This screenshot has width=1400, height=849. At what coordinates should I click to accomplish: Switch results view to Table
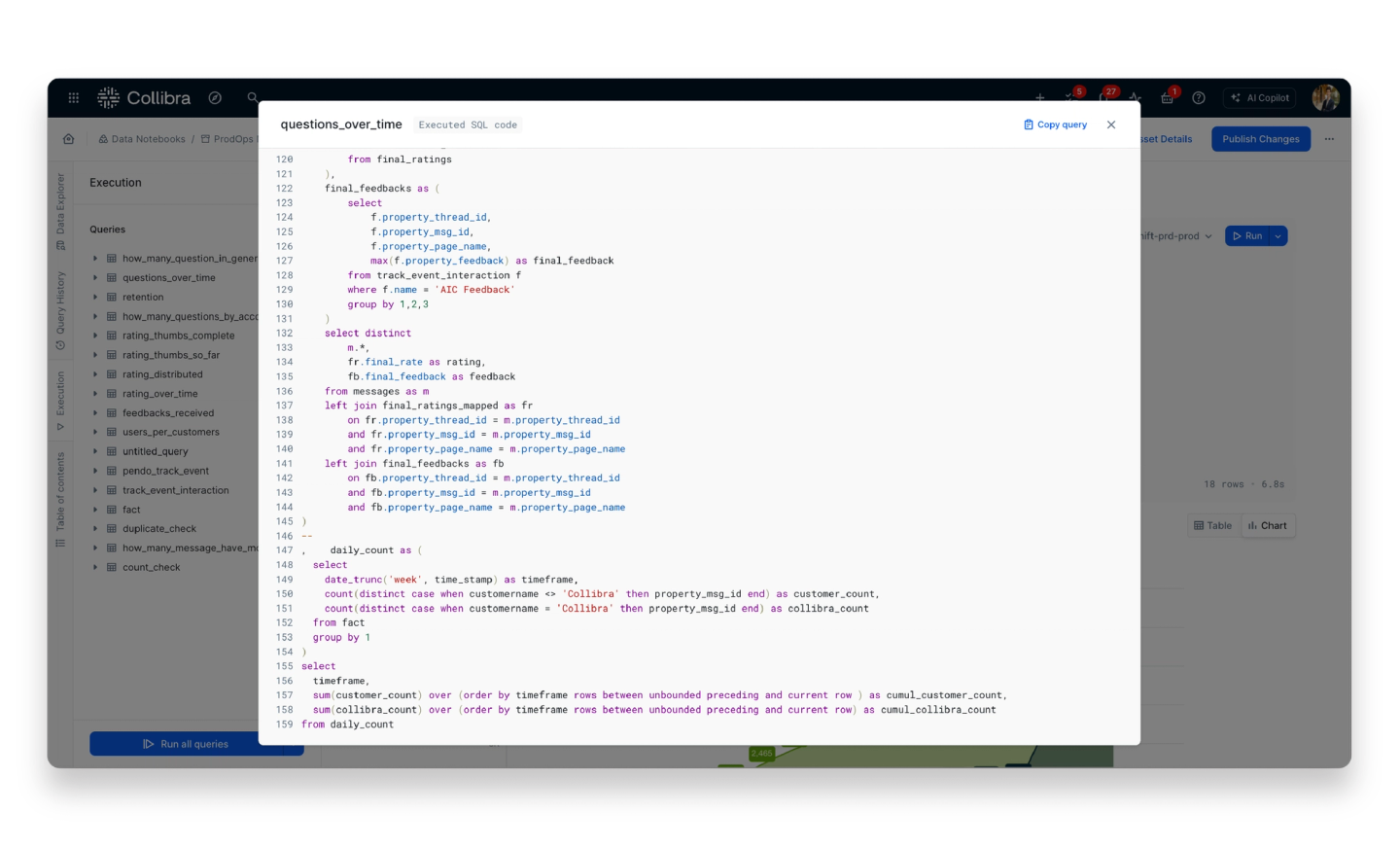tap(1212, 526)
